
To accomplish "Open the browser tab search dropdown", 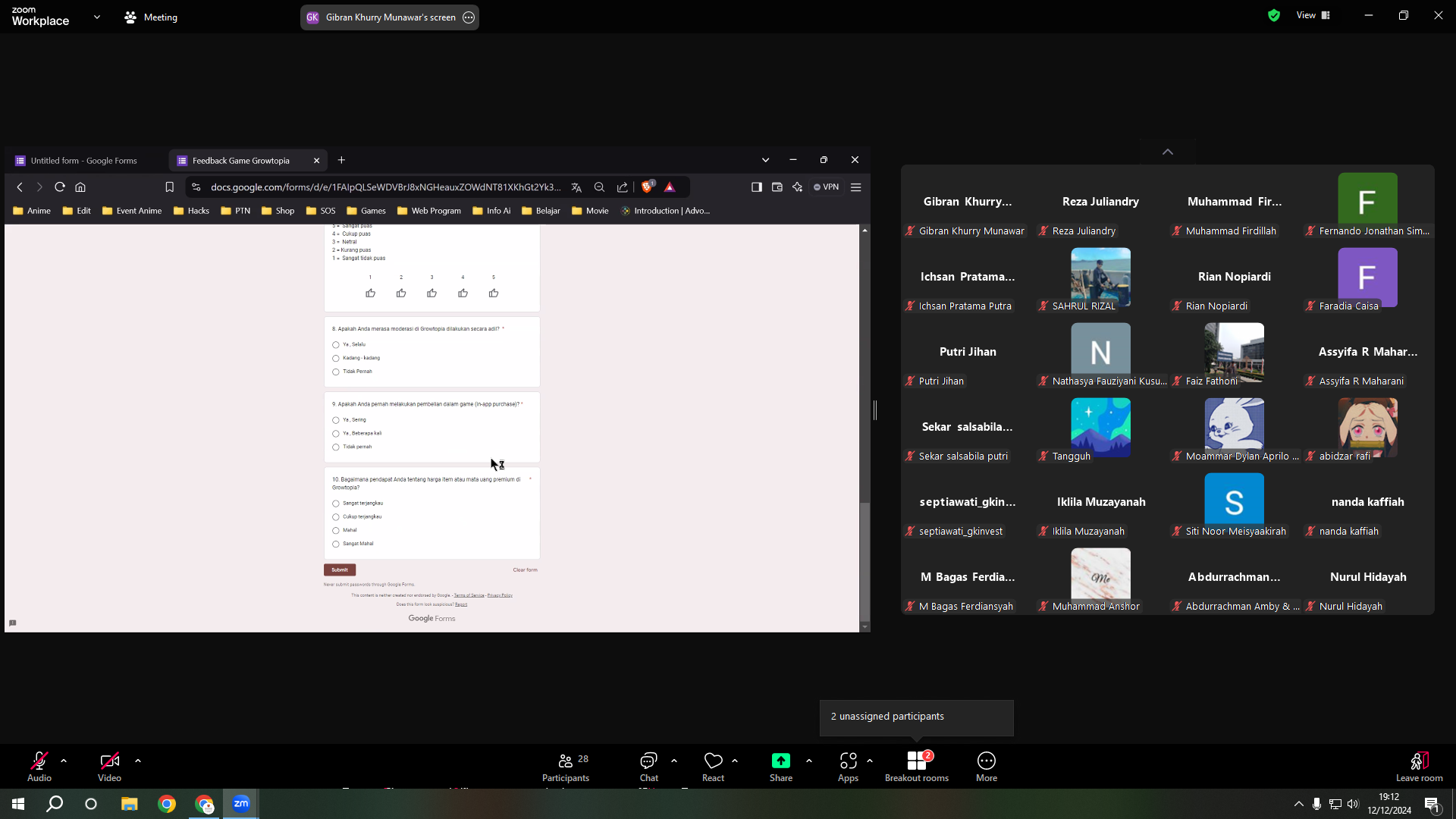I will [766, 160].
